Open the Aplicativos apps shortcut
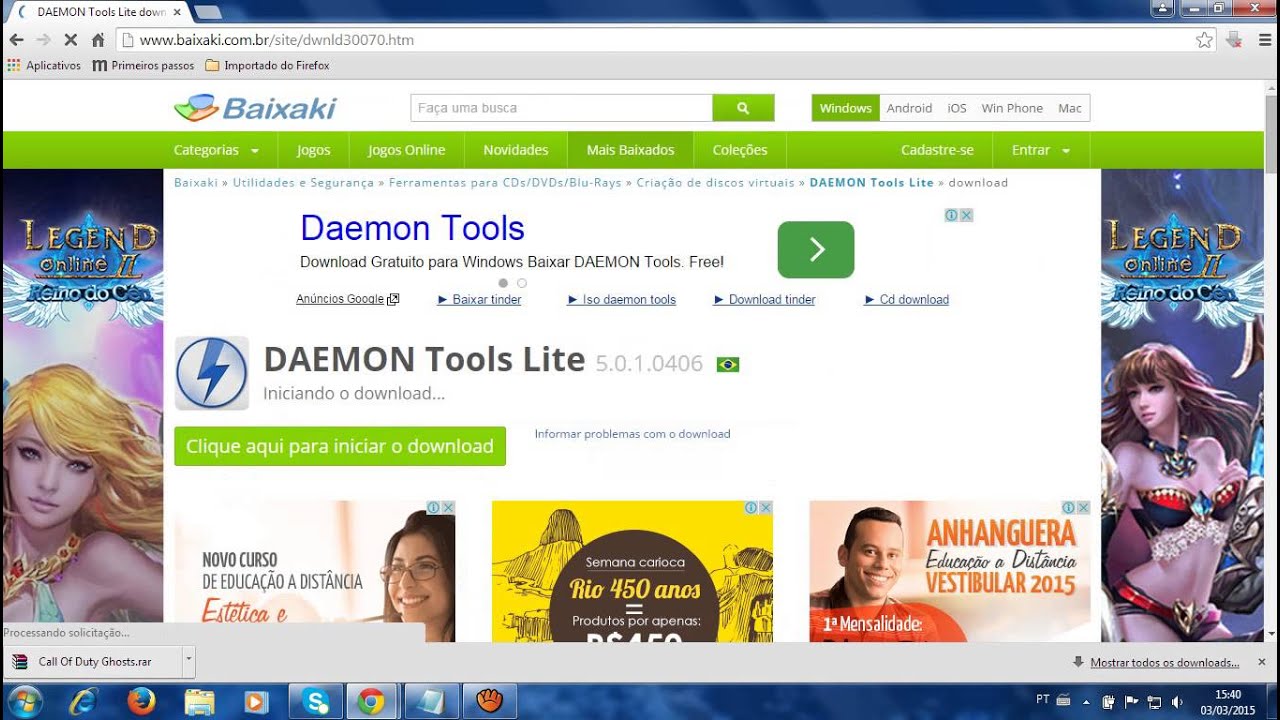The image size is (1280, 720). tap(44, 65)
